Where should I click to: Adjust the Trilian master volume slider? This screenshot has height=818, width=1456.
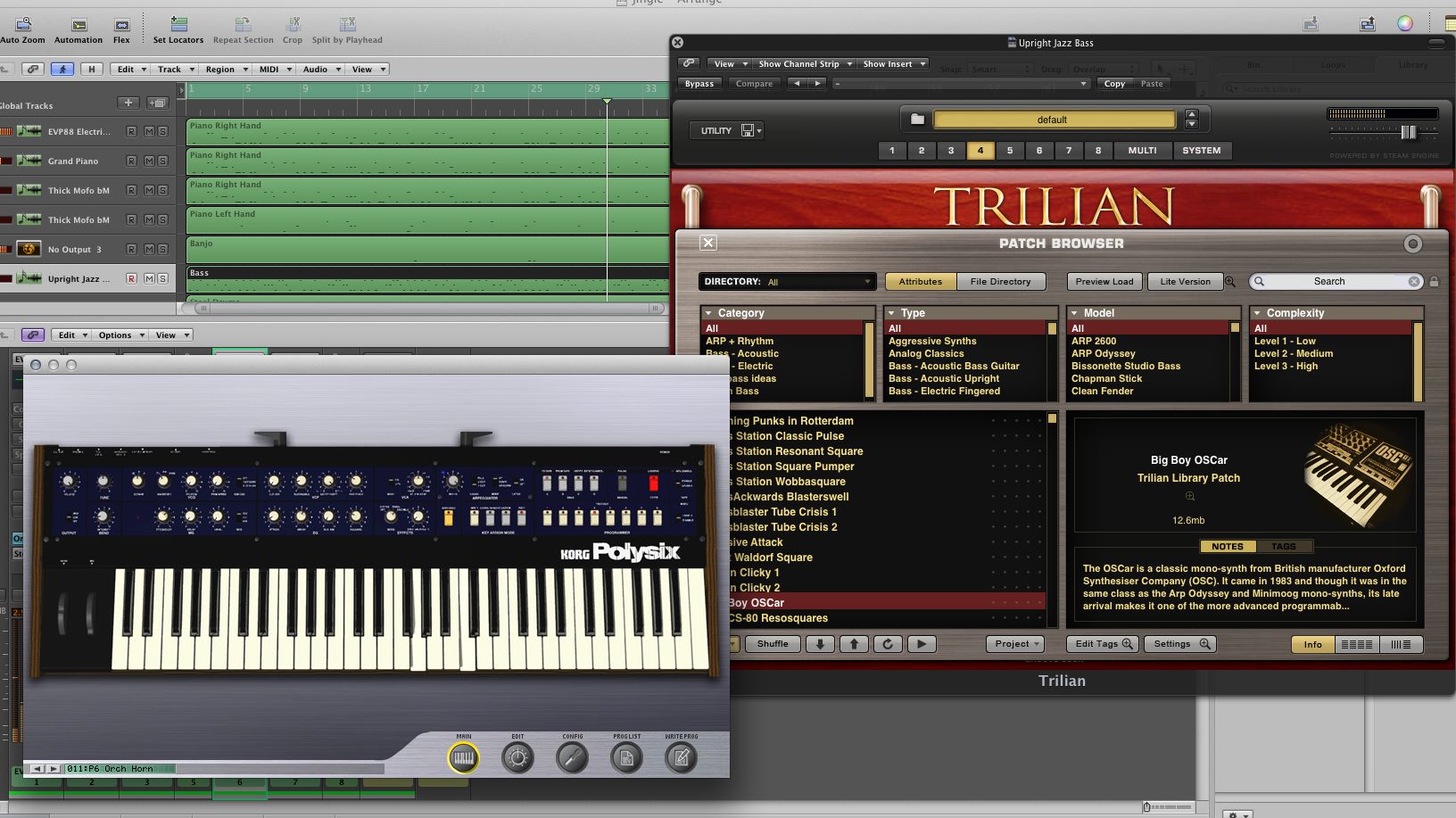pos(1408,132)
